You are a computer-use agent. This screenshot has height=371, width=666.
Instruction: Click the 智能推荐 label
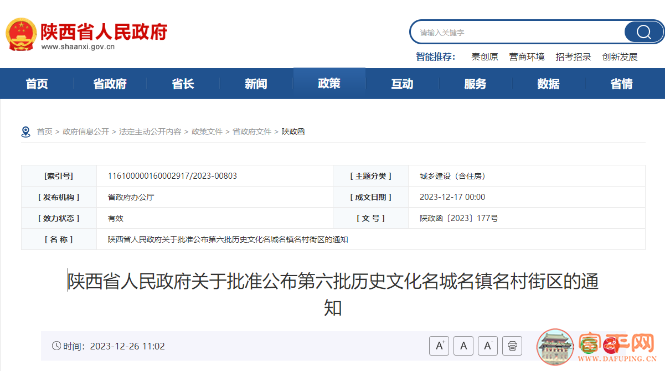pos(435,57)
